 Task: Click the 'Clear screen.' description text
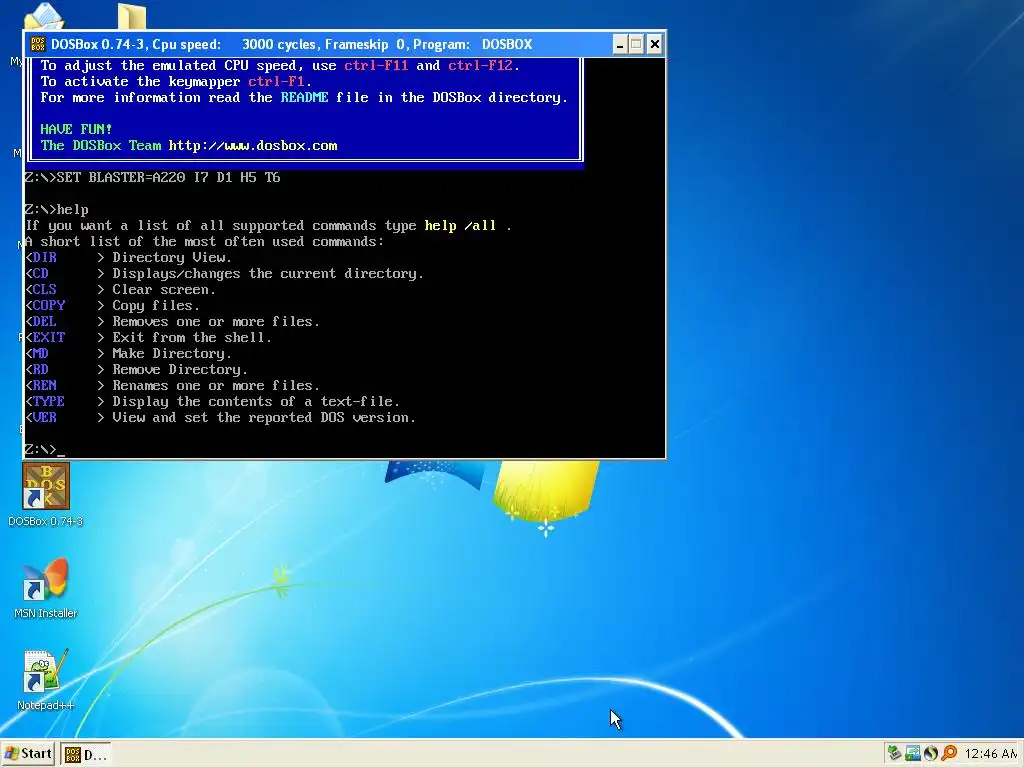tap(164, 289)
